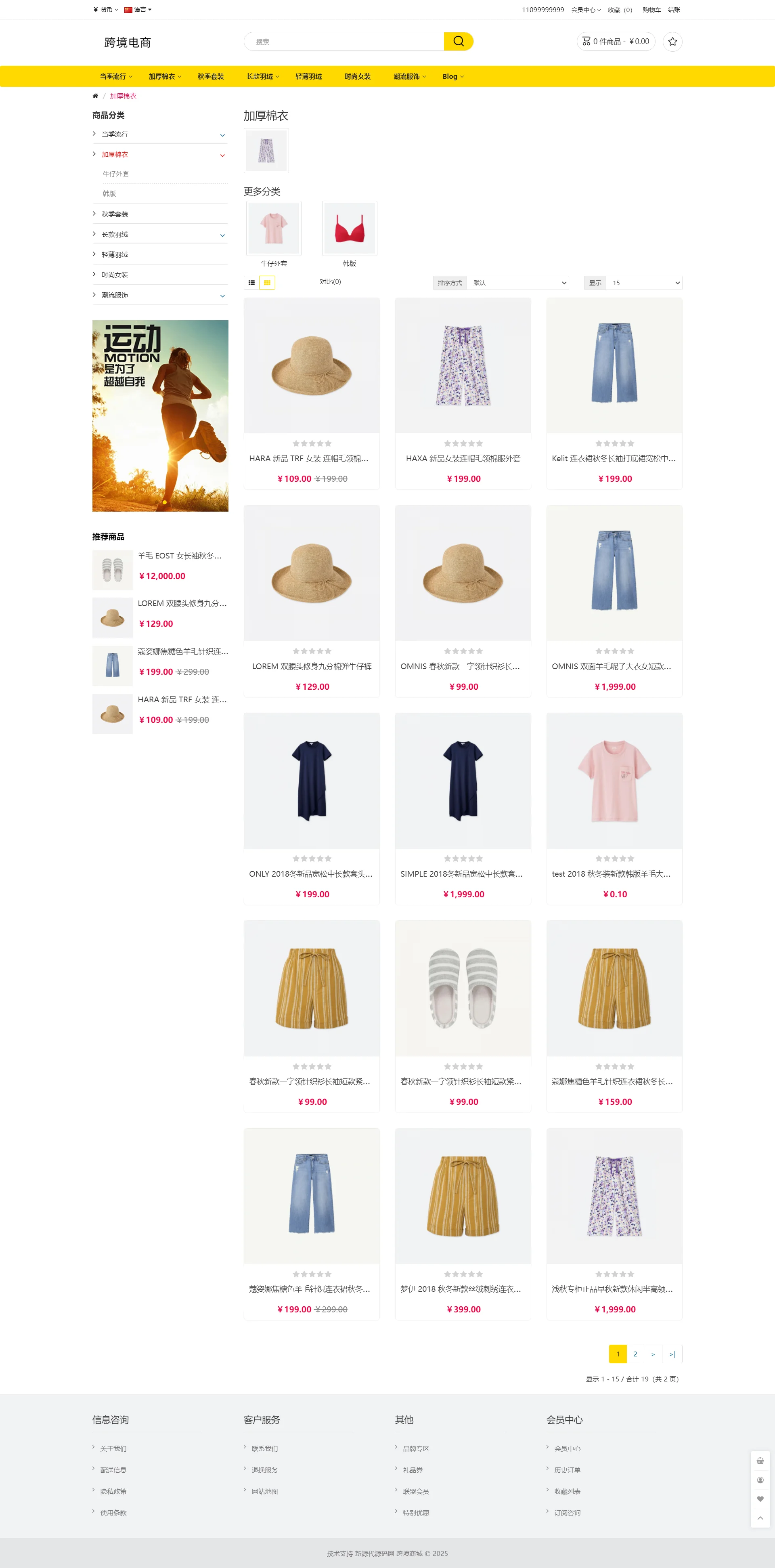Expand the 当季流行 category in the sidebar
Image resolution: width=775 pixels, height=1568 pixels.
[222, 135]
